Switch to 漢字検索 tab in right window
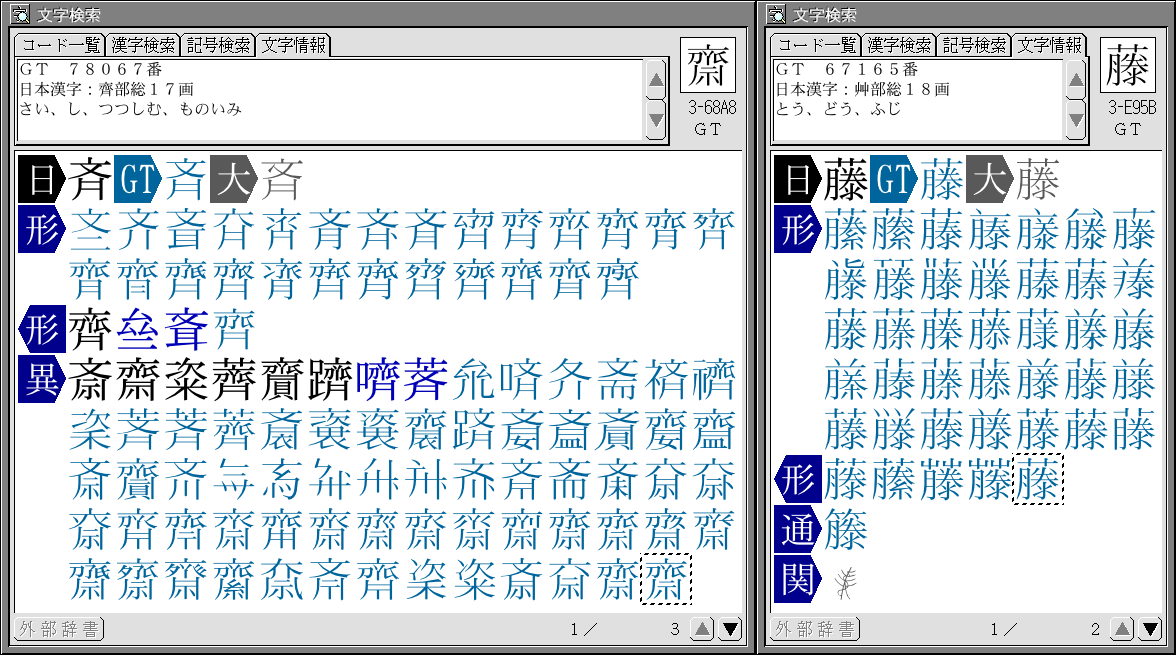 click(899, 45)
